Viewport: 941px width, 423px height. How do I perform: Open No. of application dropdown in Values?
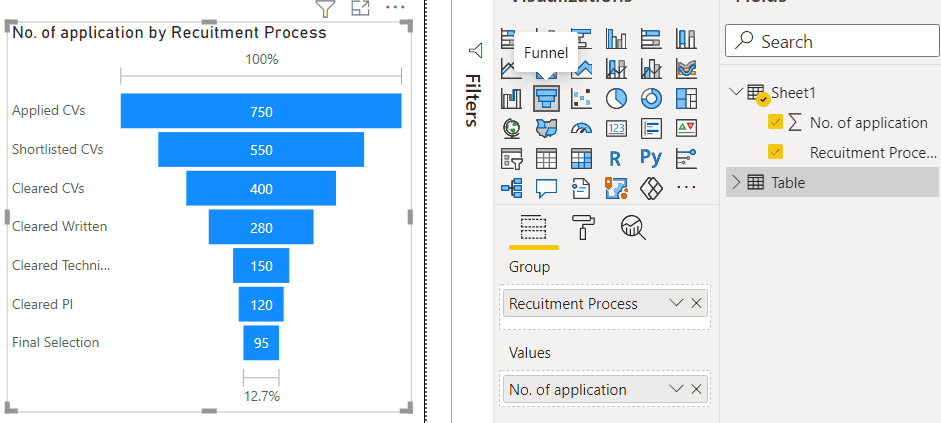676,389
